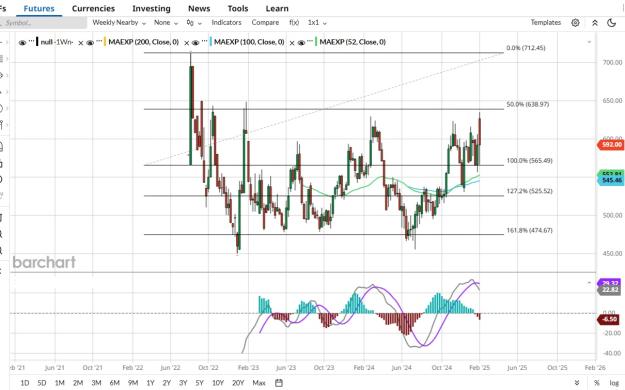
Task: Set range to 5D
Action: pyautogui.click(x=42, y=383)
